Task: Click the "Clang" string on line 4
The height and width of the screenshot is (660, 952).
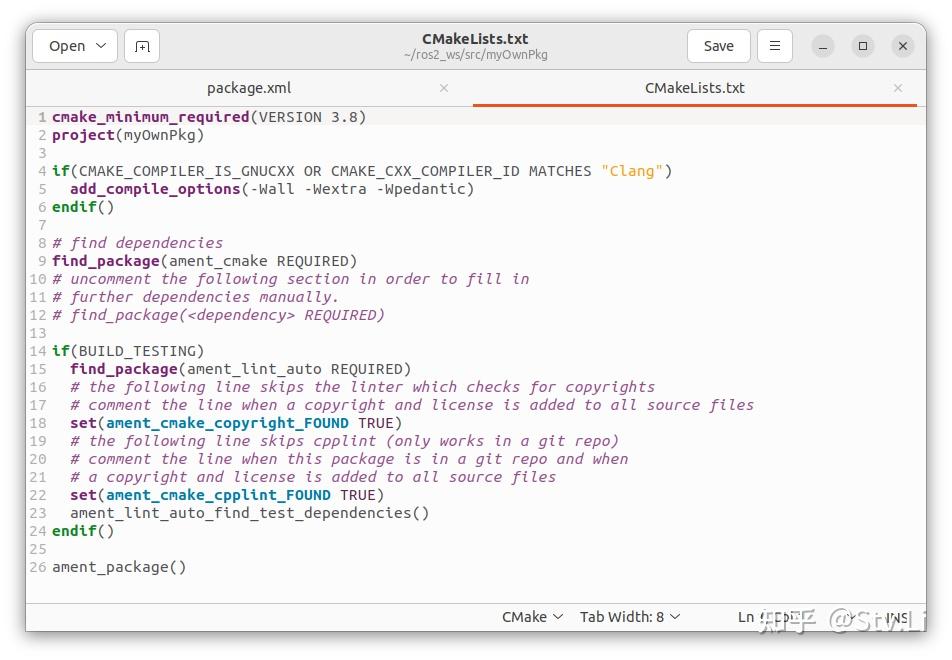Action: (x=632, y=171)
